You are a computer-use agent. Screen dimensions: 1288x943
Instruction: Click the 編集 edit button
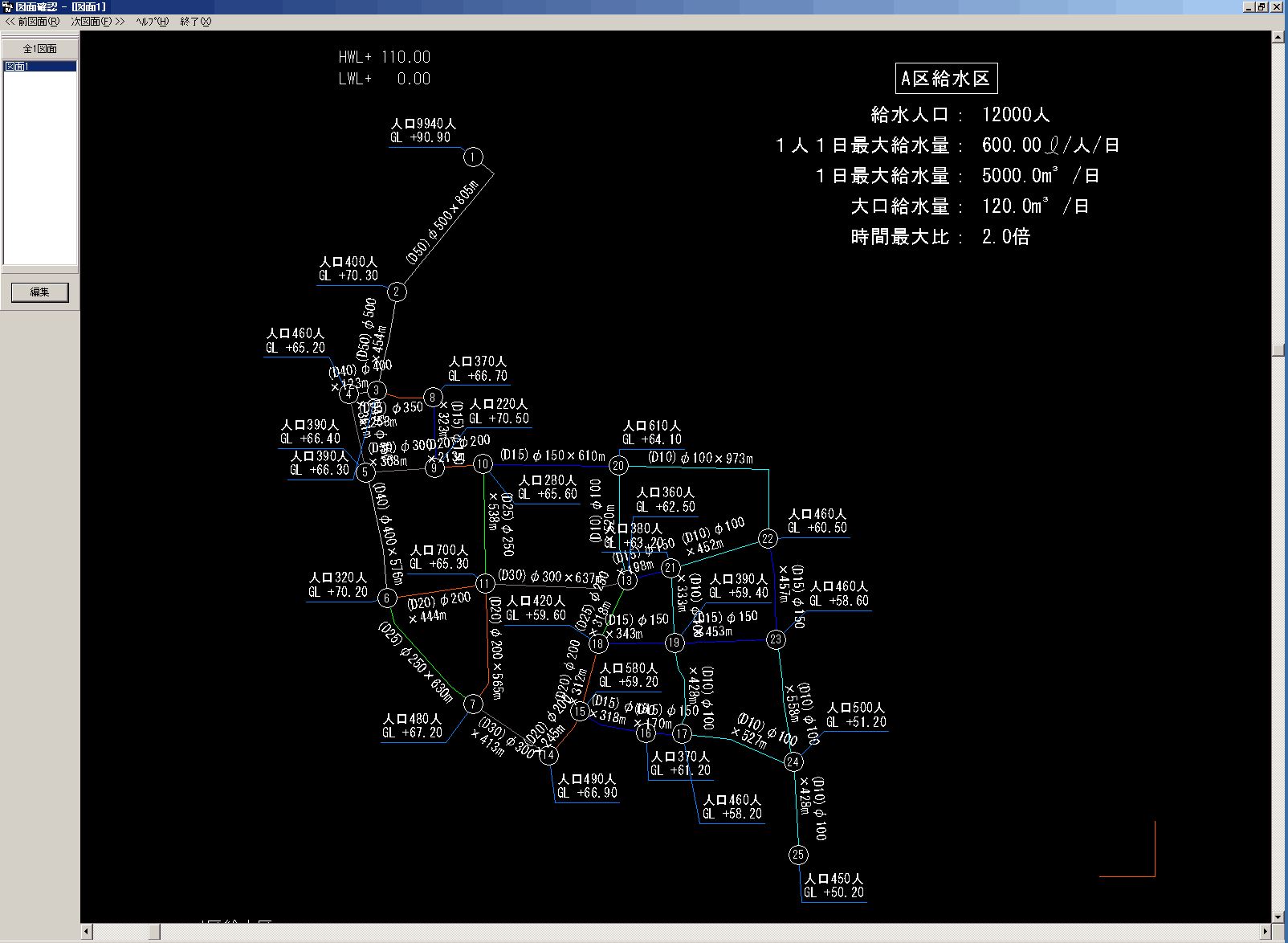39,292
